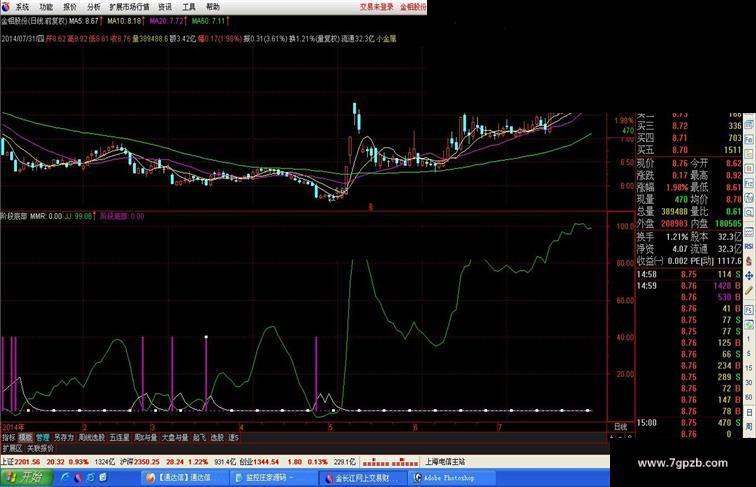Switch to daily (日) period in sidebar
Image resolution: width=756 pixels, height=487 pixels.
point(749,412)
